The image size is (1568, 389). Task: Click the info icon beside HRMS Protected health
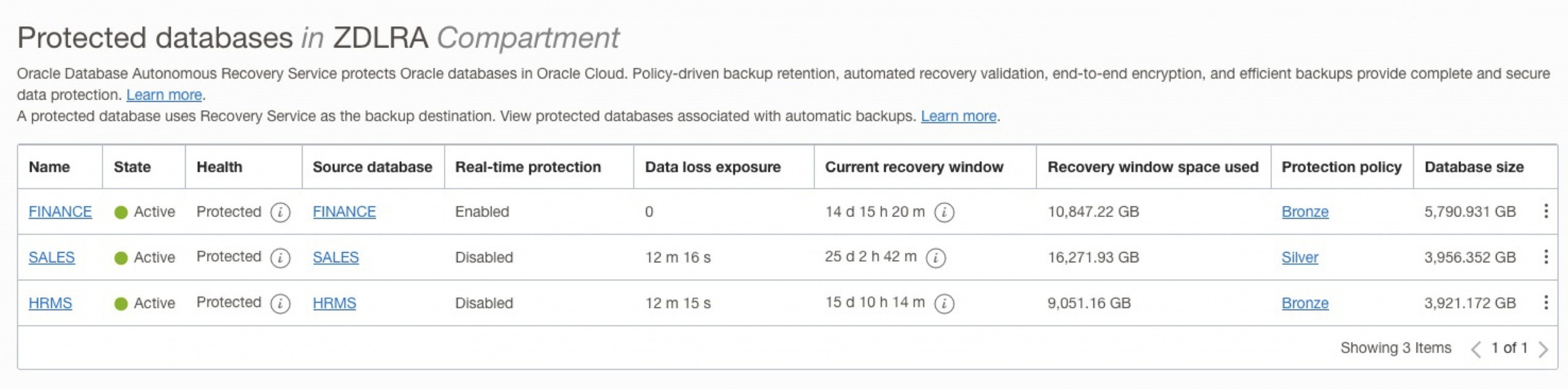click(280, 303)
